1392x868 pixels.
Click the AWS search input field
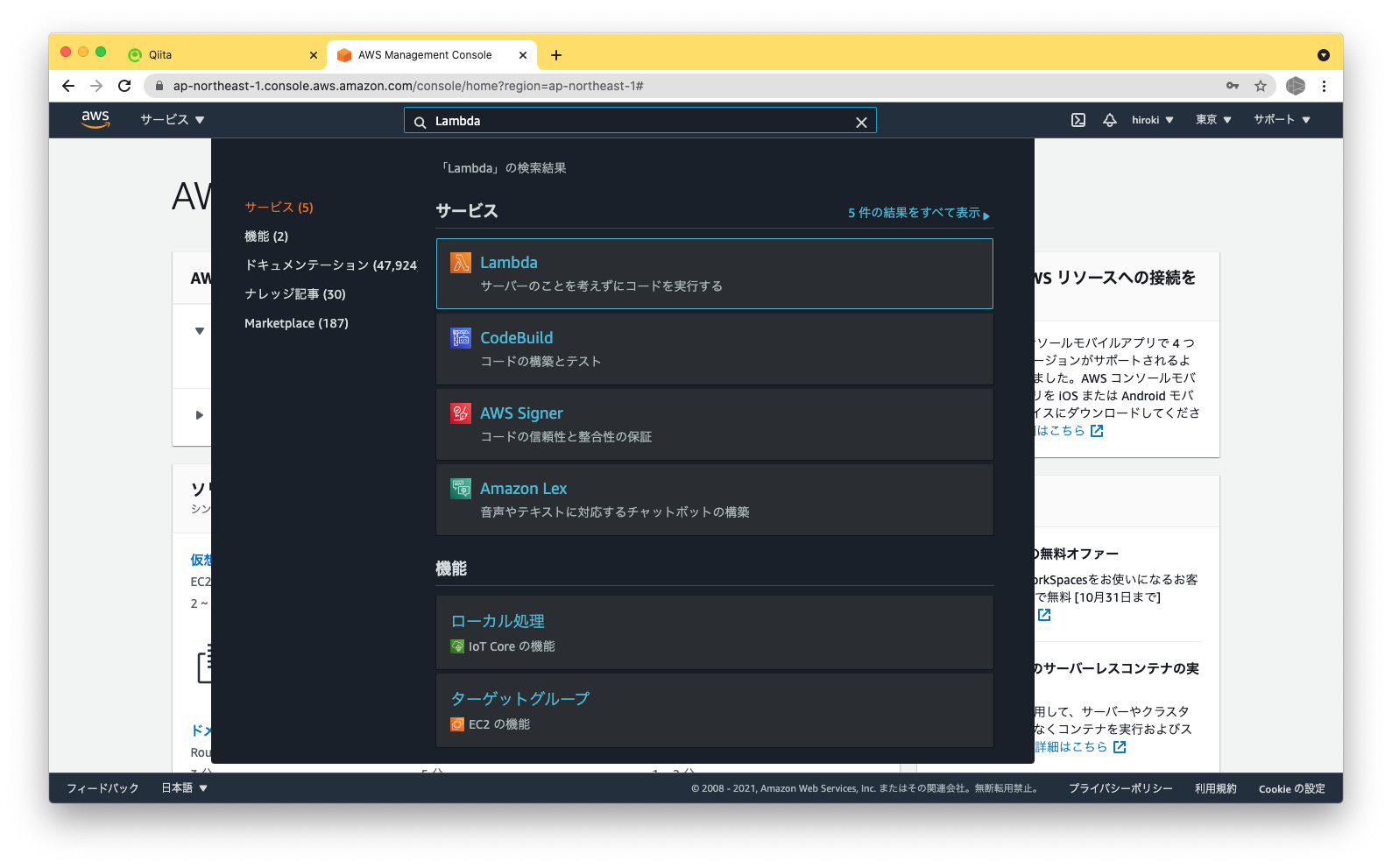coord(640,121)
